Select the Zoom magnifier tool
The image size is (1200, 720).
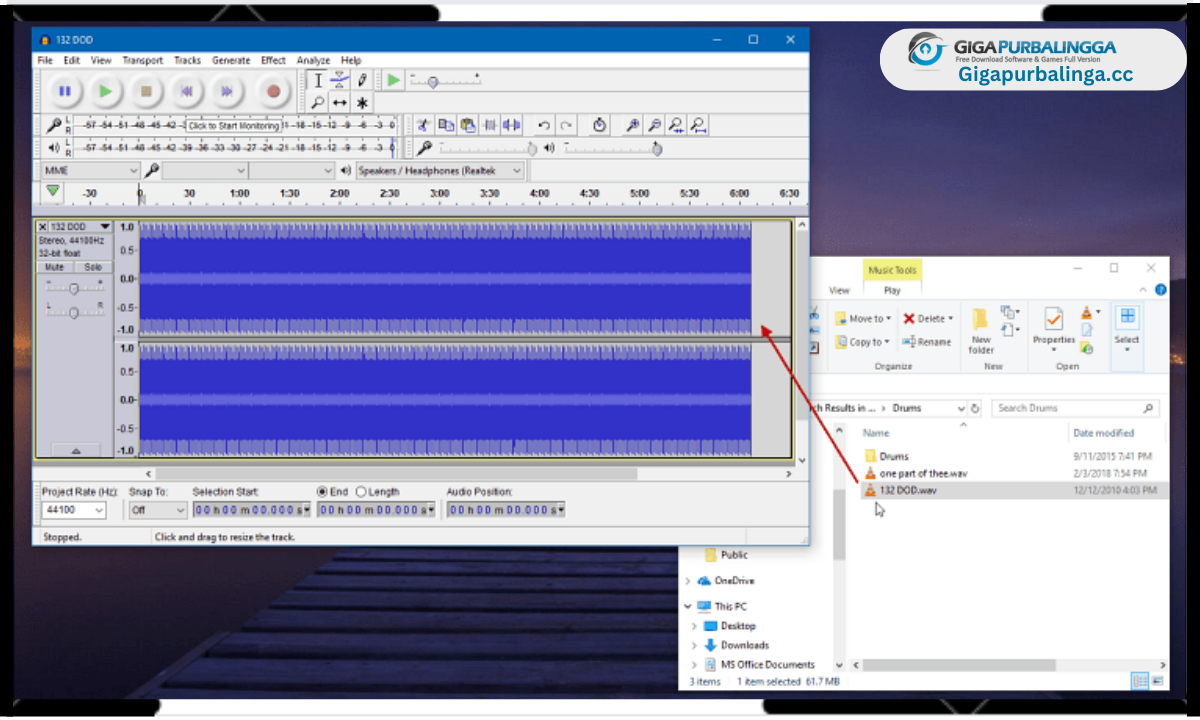pyautogui.click(x=318, y=102)
